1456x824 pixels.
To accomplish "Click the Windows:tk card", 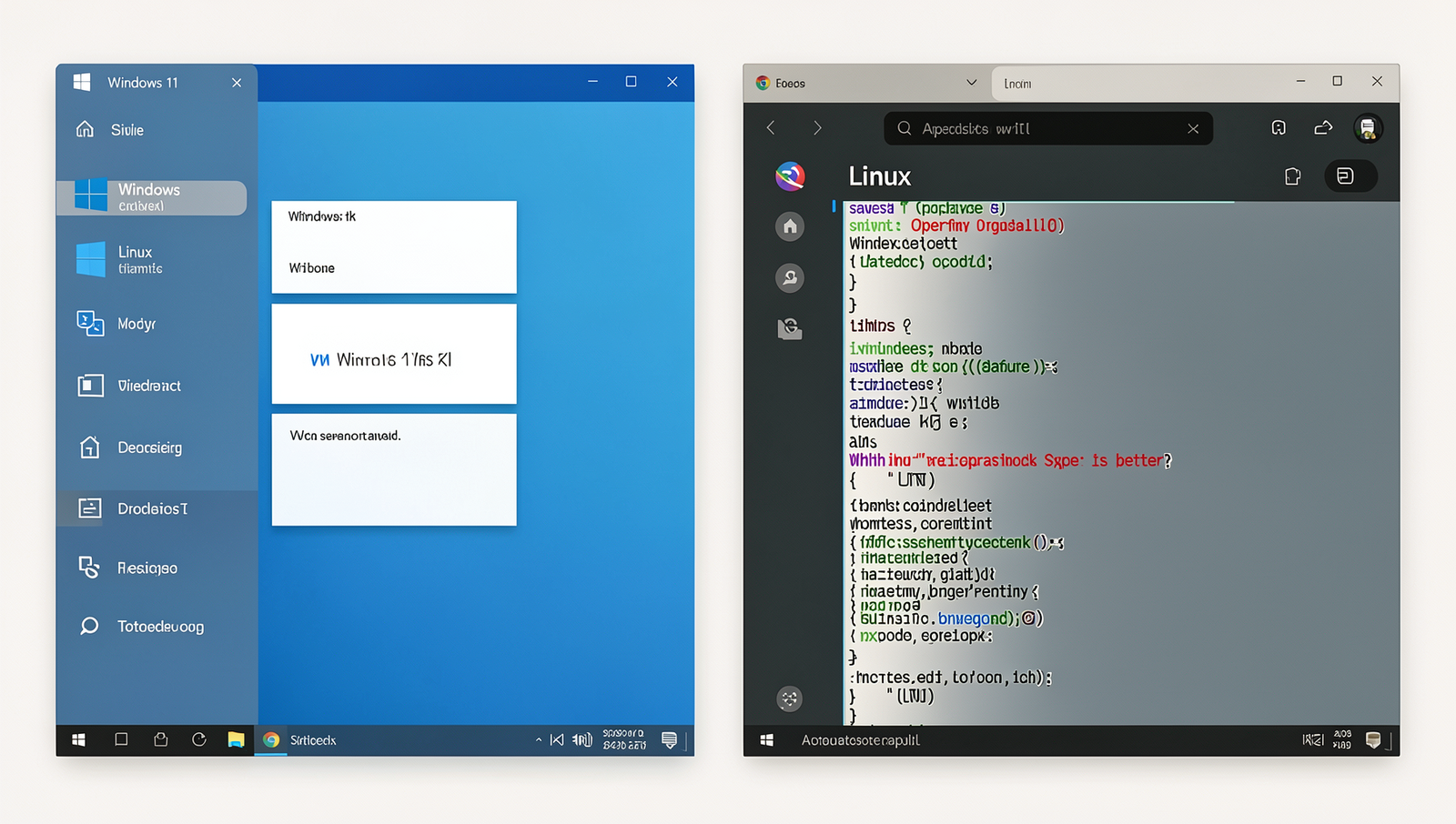I will [394, 247].
